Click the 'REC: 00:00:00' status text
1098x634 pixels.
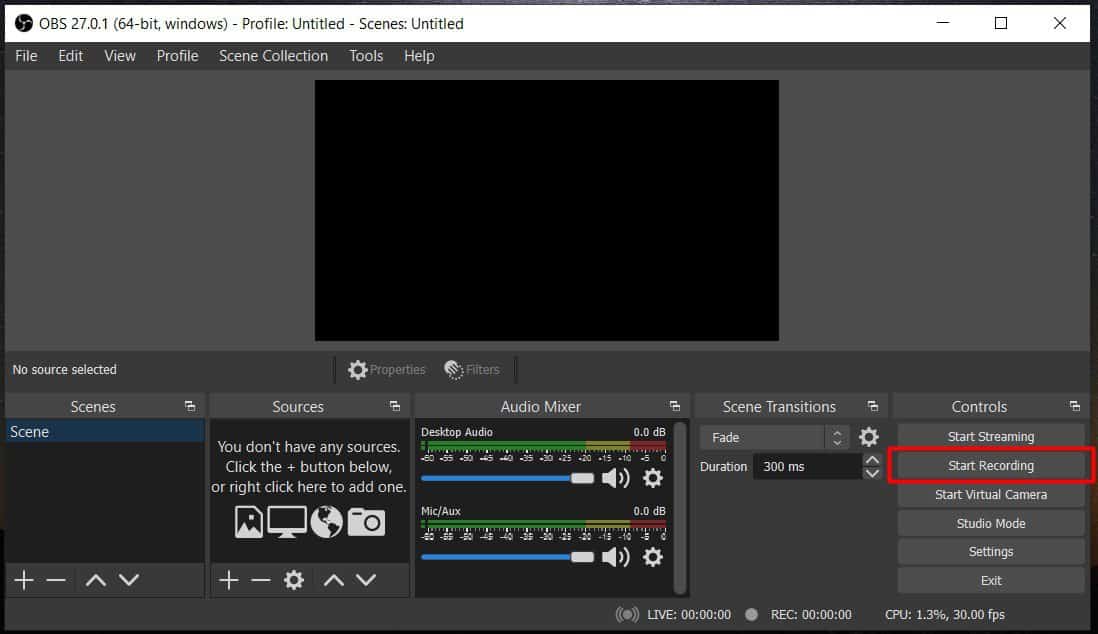click(811, 614)
